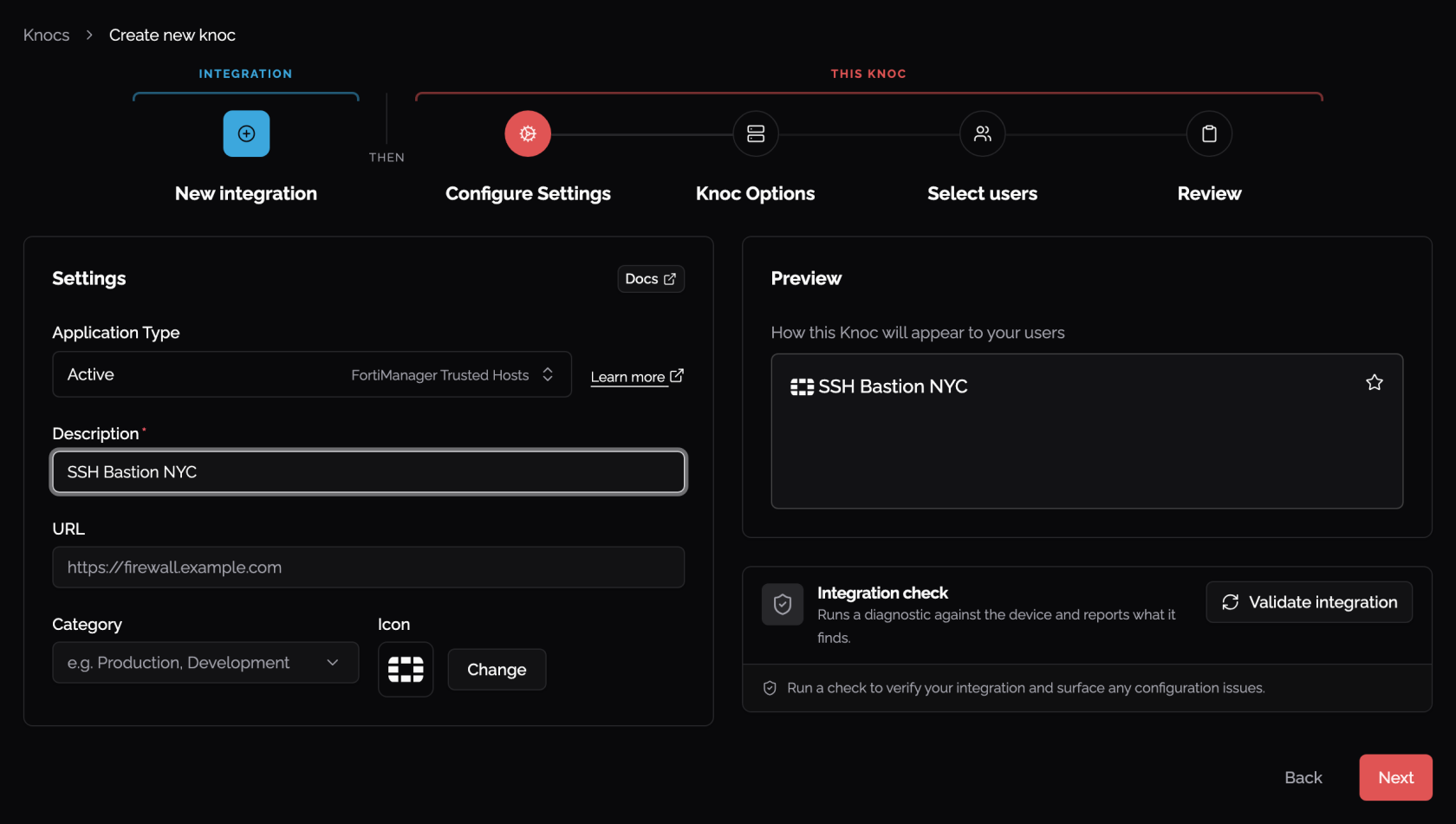Viewport: 1456px width, 824px height.
Task: Click the SSH Bastion NYC preview title
Action: point(893,386)
